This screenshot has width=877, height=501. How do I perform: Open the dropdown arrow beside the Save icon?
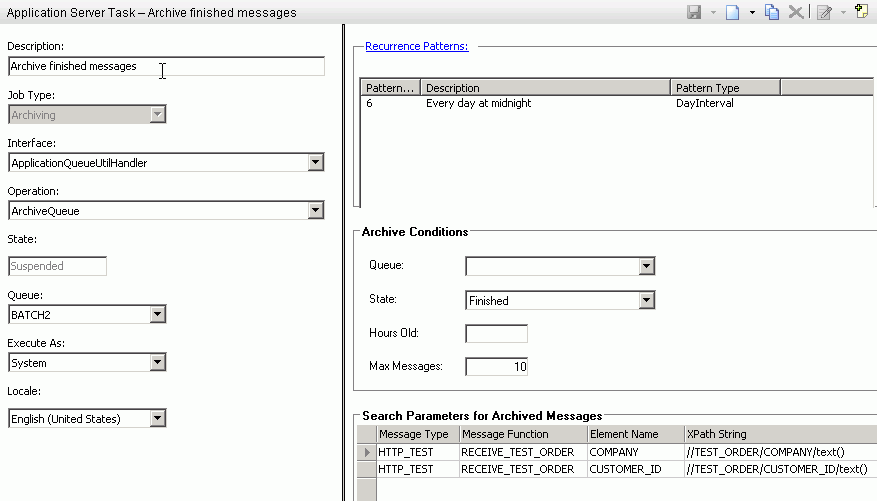(x=713, y=12)
